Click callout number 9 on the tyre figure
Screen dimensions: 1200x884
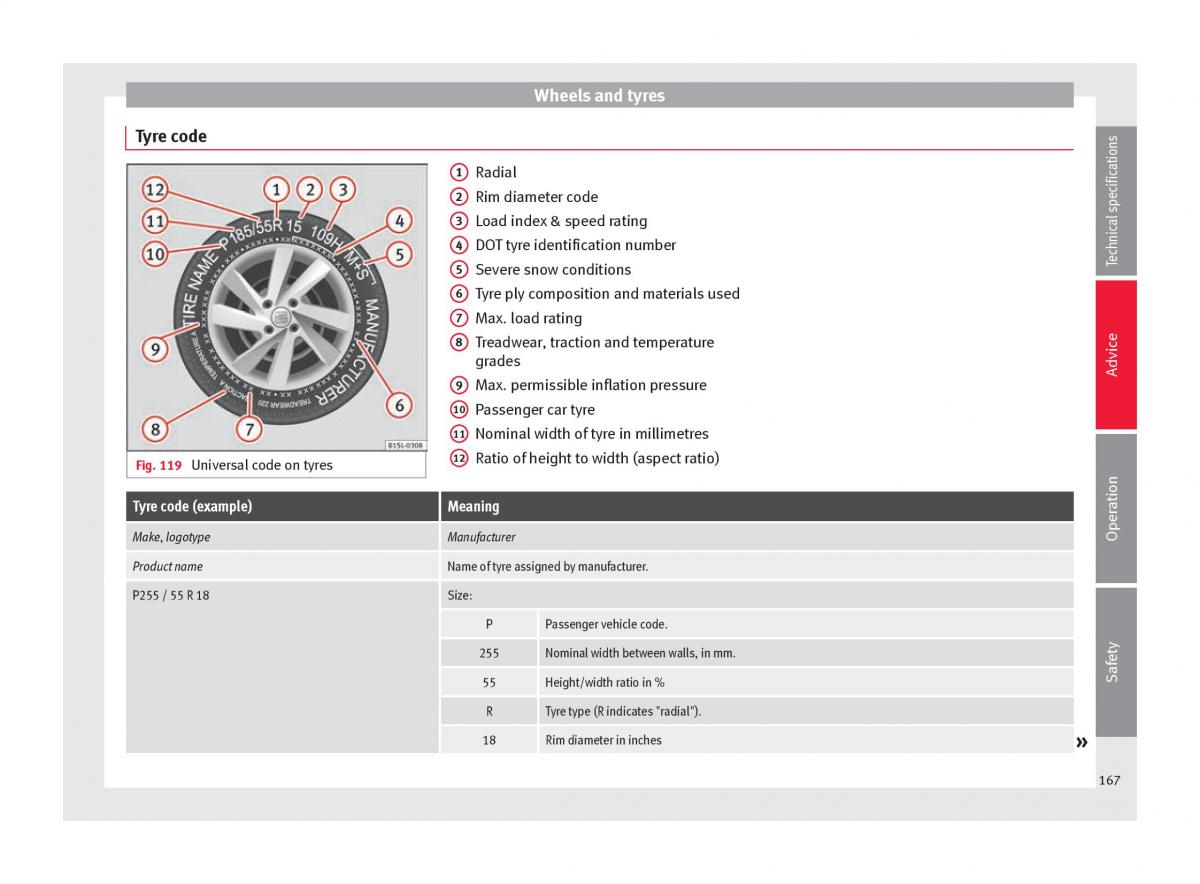(154, 349)
